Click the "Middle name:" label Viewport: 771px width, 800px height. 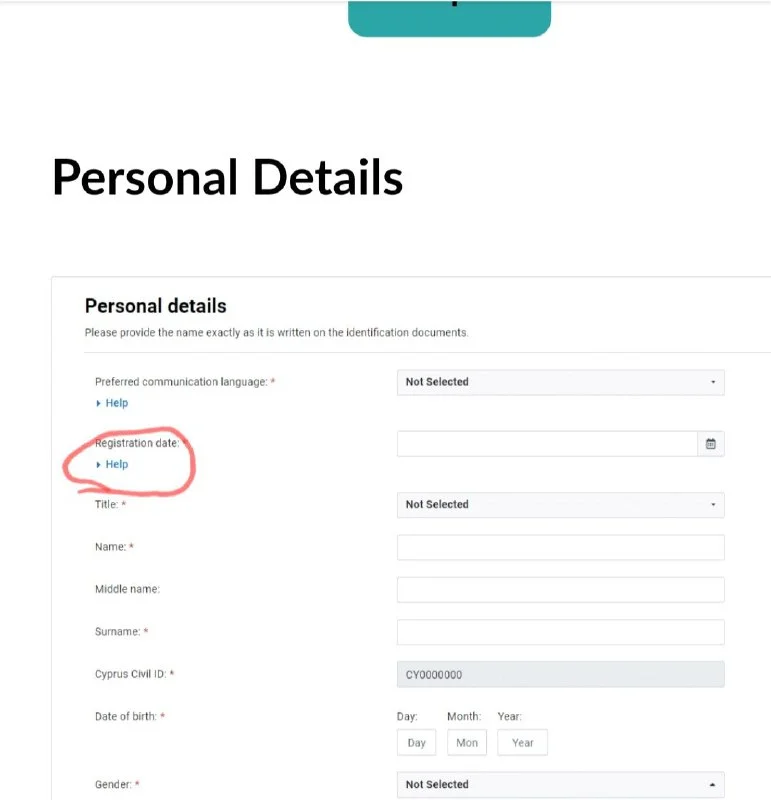pos(127,590)
